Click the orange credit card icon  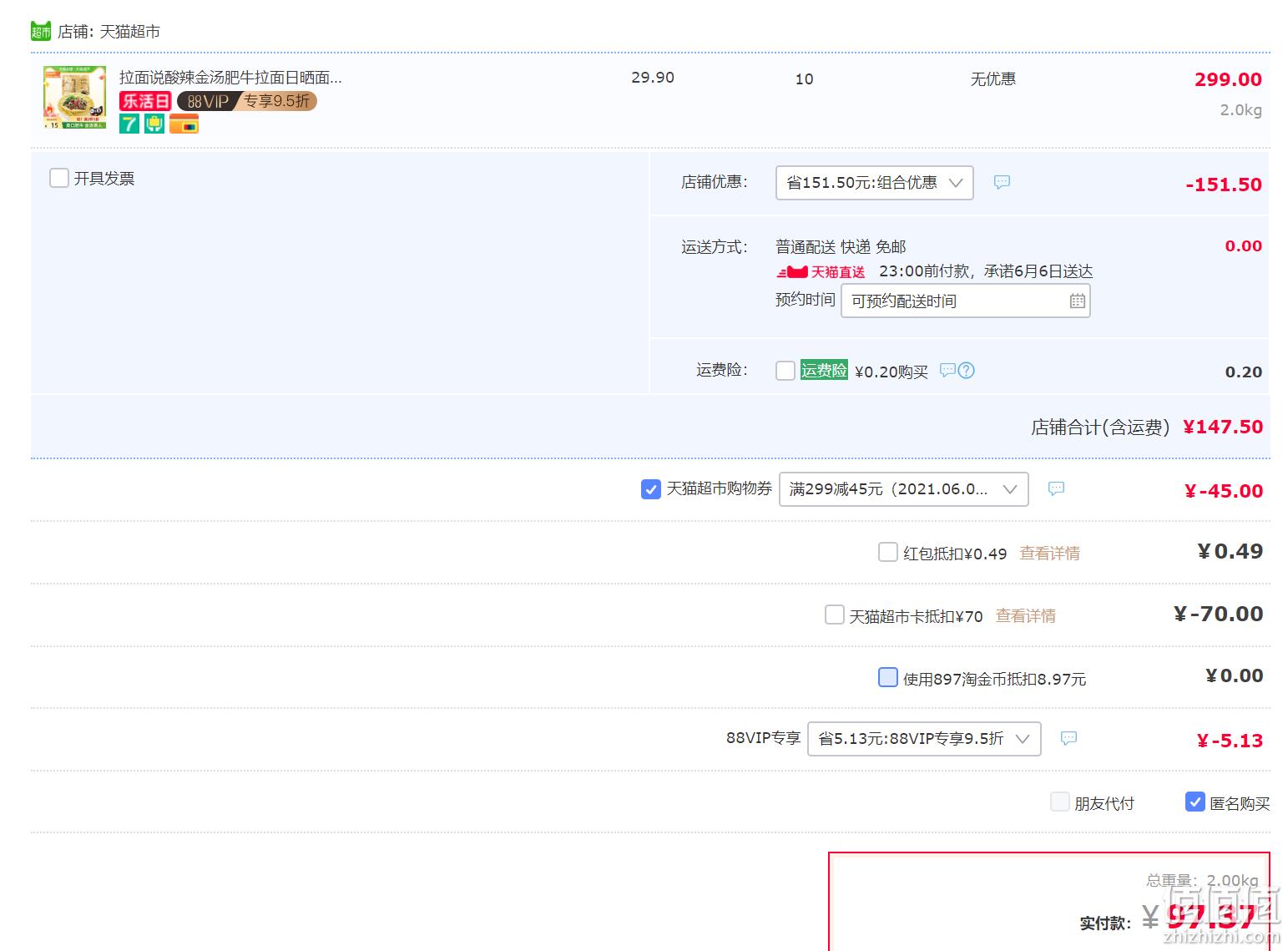(x=184, y=124)
